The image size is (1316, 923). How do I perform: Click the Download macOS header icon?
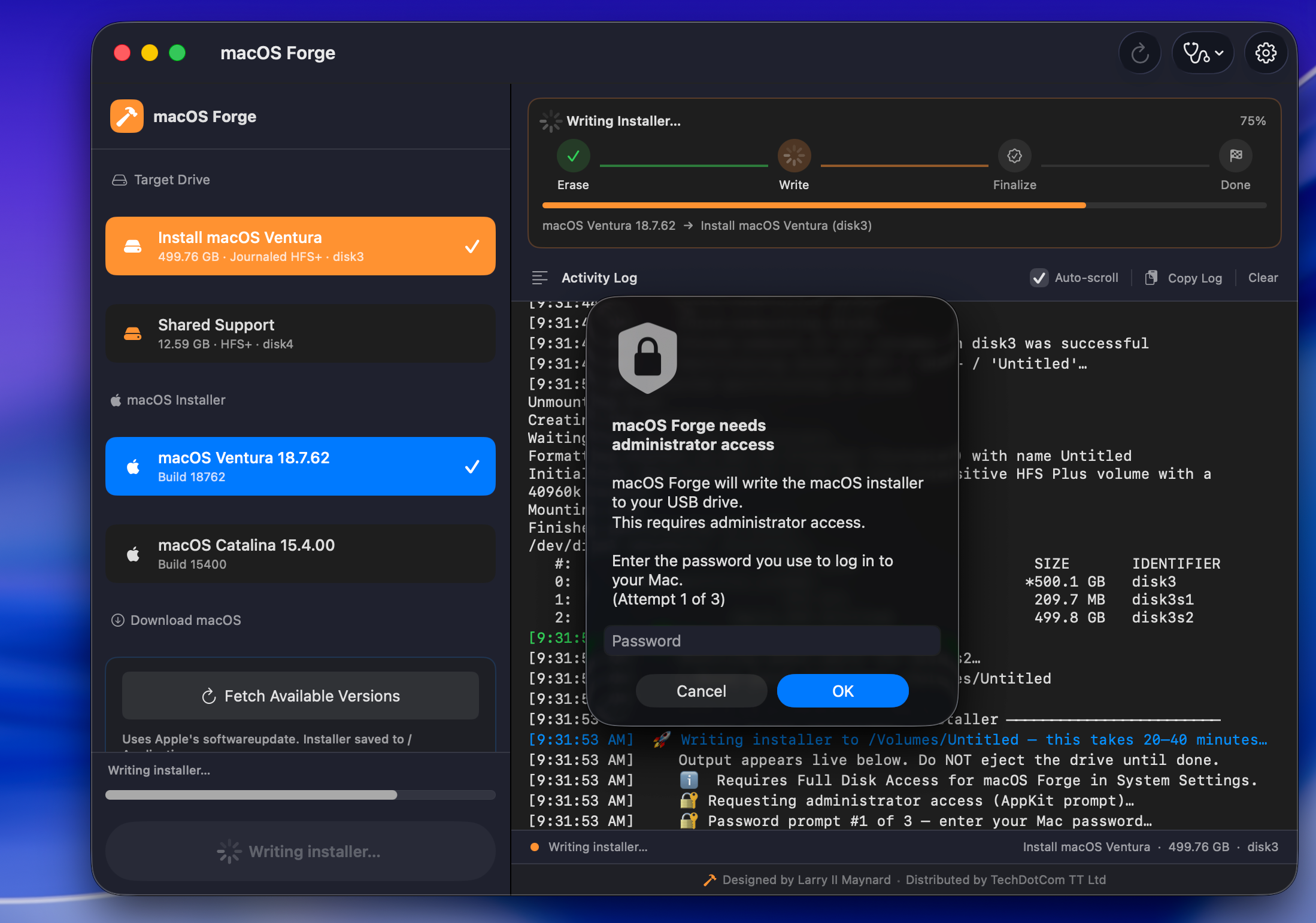(x=118, y=620)
